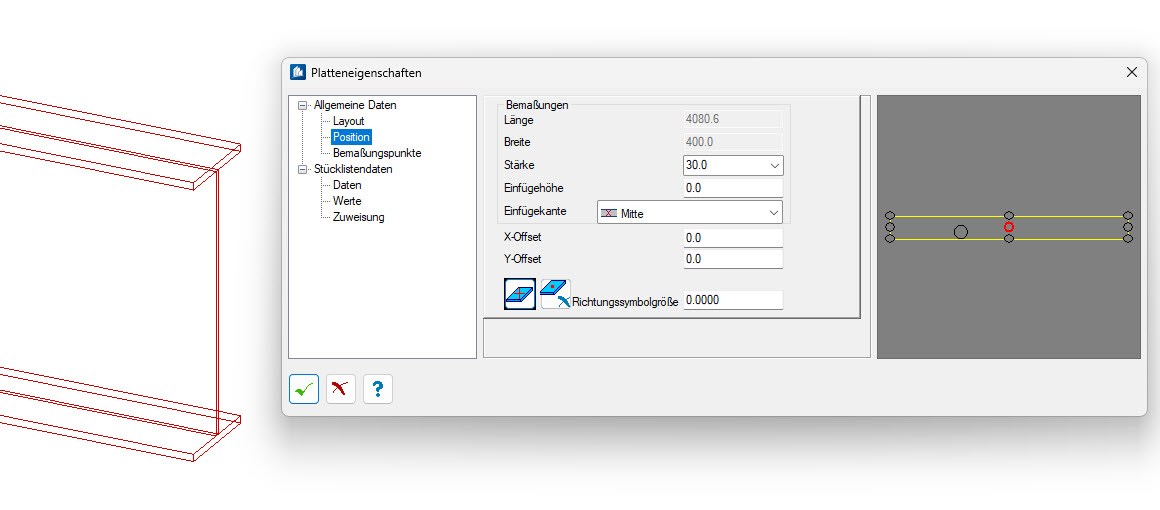The height and width of the screenshot is (510, 1160).
Task: Click the 'Einfügekante' label
Action: (x=535, y=211)
